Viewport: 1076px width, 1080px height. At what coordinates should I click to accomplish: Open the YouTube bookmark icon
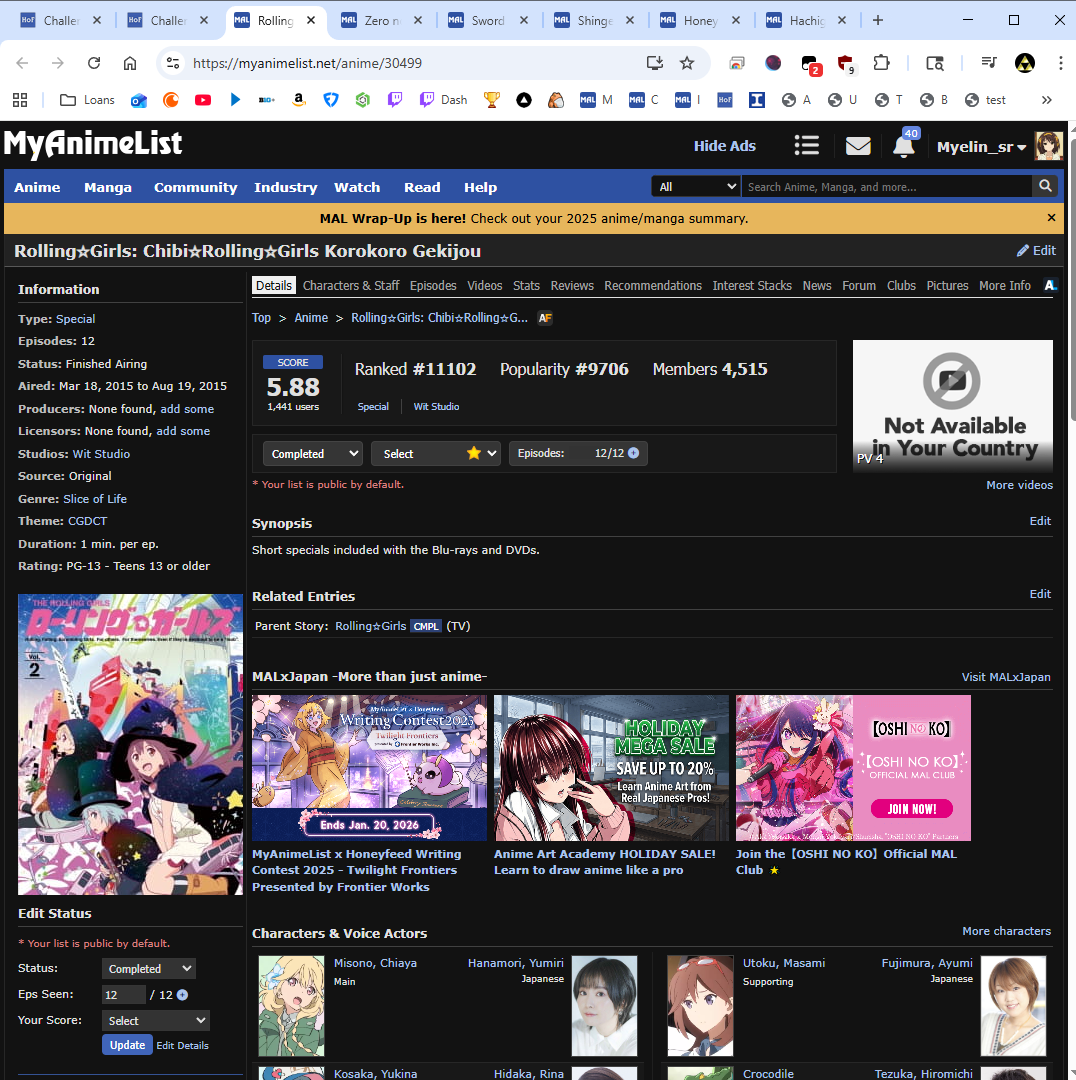(203, 101)
